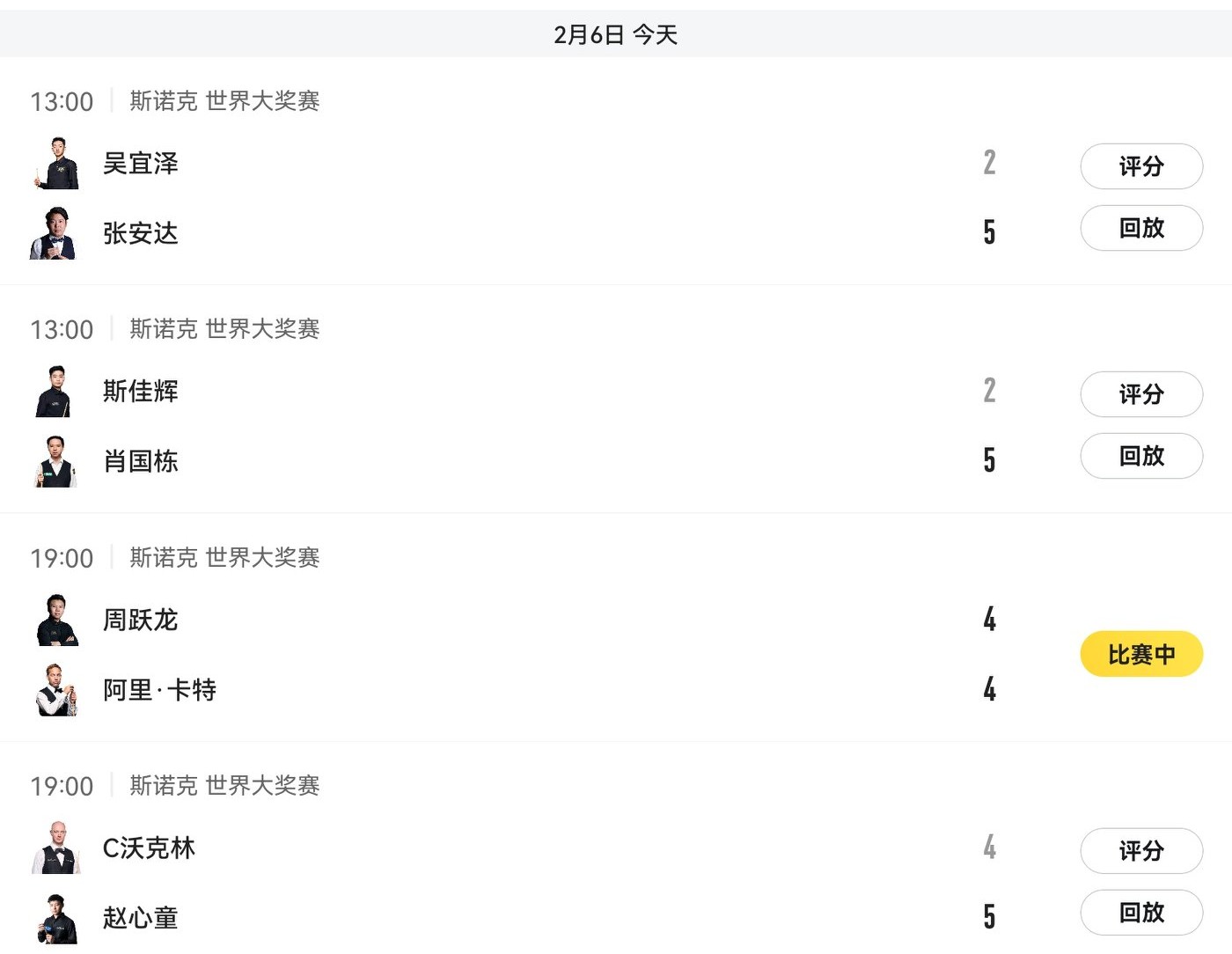Viewport: 1232px width, 954px height.
Task: Click C沃克林 player avatar
Action: coord(56,848)
